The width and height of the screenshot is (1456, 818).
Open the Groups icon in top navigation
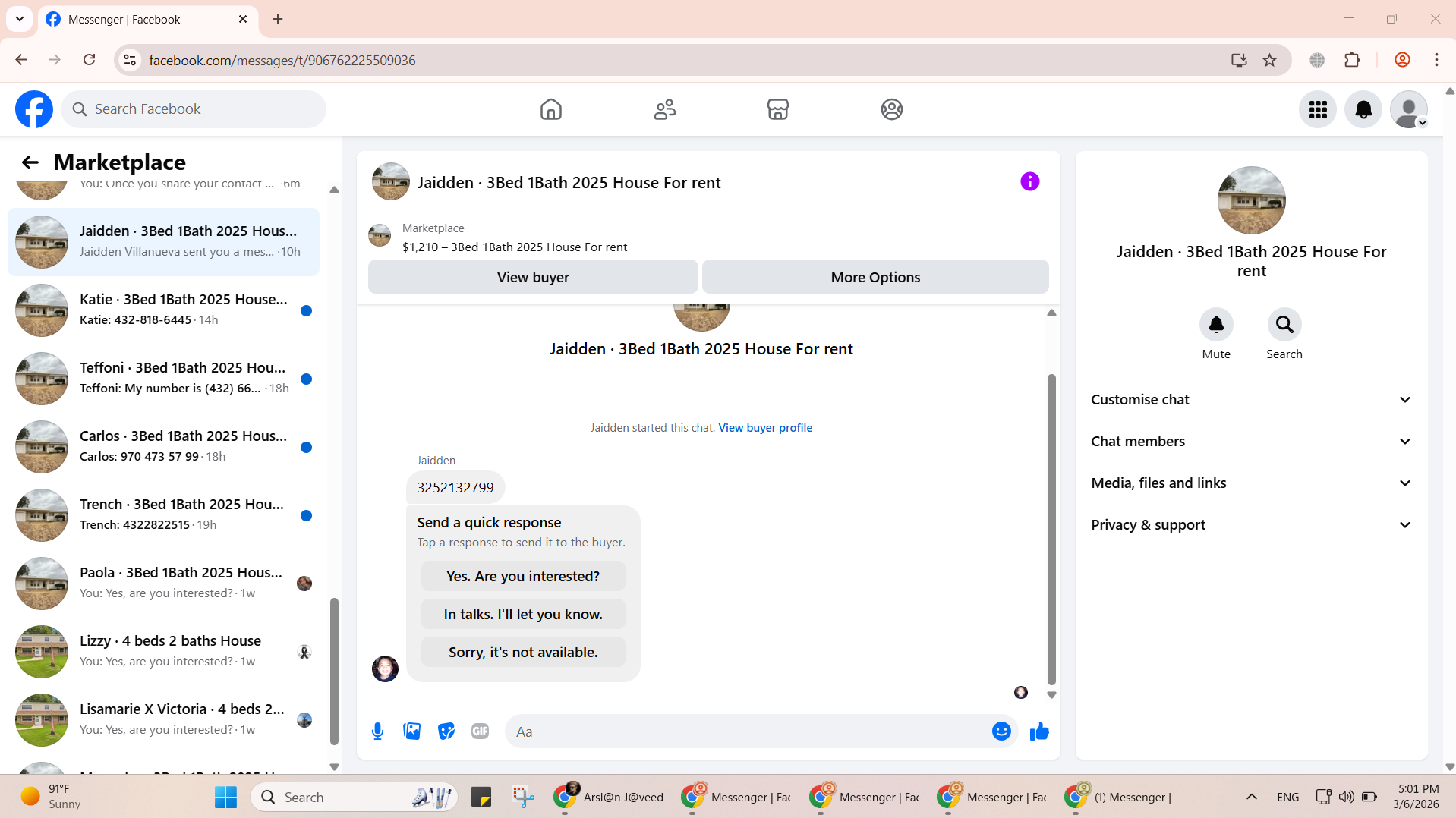click(x=892, y=109)
